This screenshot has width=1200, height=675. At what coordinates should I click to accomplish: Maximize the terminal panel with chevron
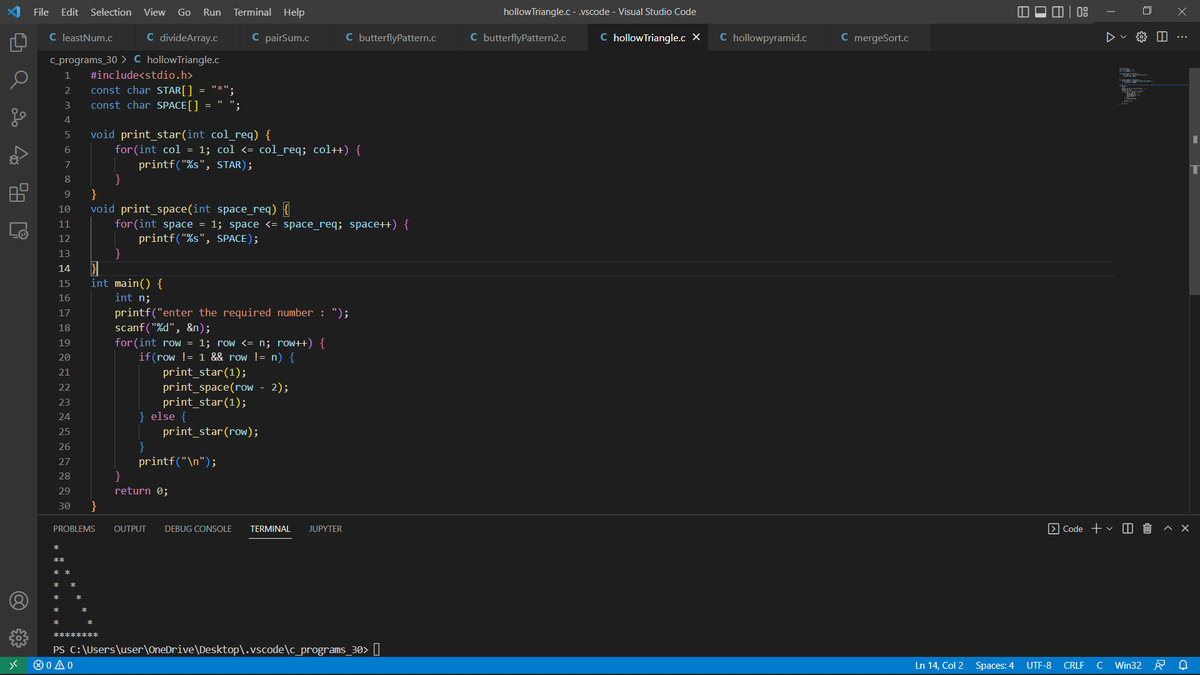click(1166, 528)
